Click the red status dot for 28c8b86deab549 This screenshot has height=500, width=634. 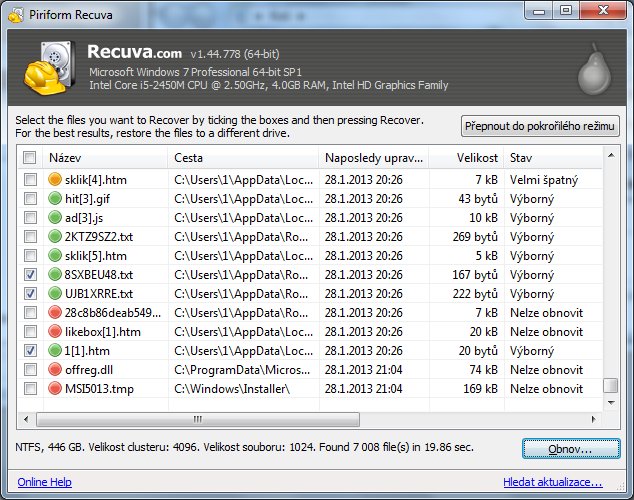(x=55, y=312)
